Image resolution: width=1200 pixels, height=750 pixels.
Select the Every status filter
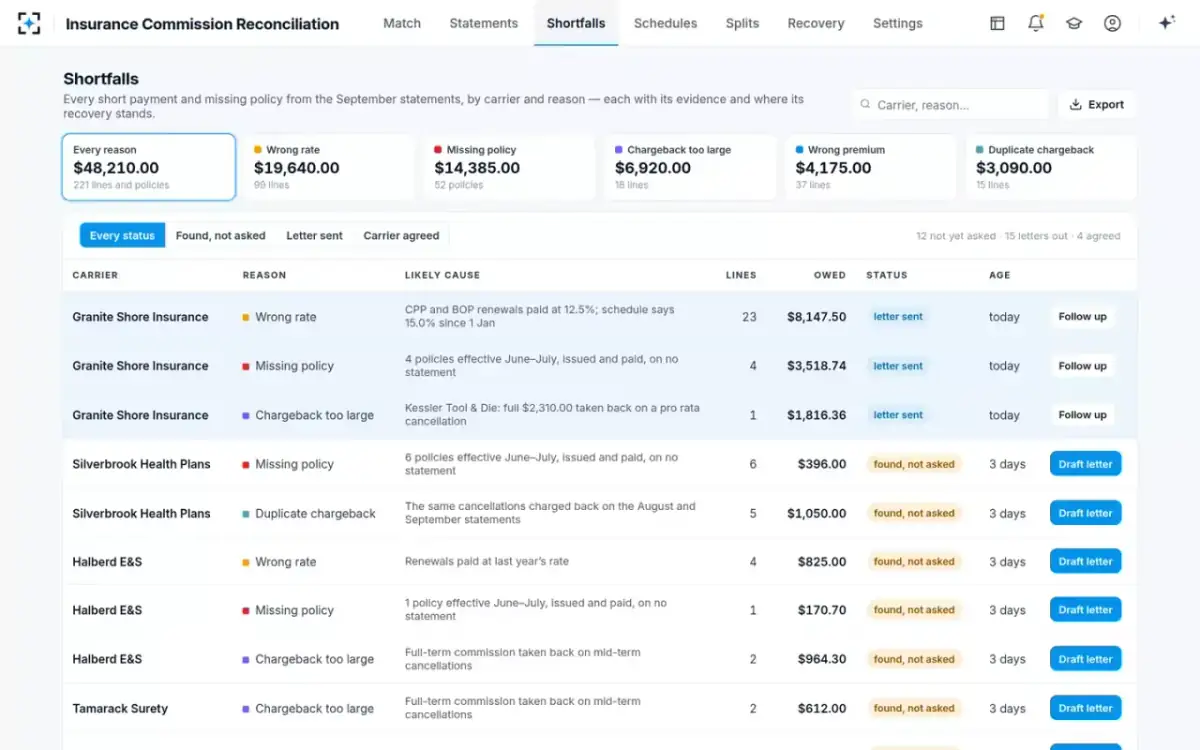pos(122,236)
